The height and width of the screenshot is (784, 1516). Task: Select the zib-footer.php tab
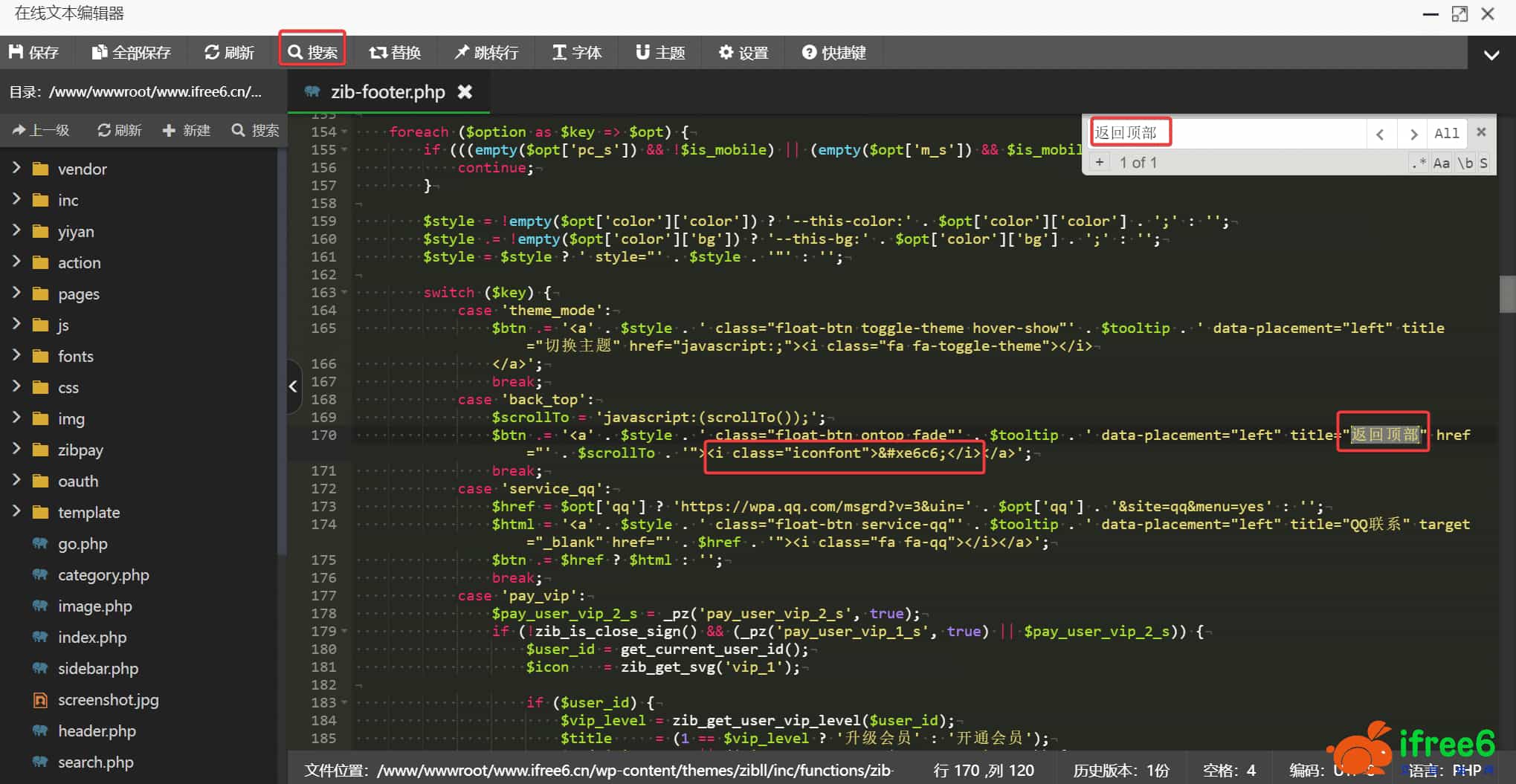pos(387,92)
